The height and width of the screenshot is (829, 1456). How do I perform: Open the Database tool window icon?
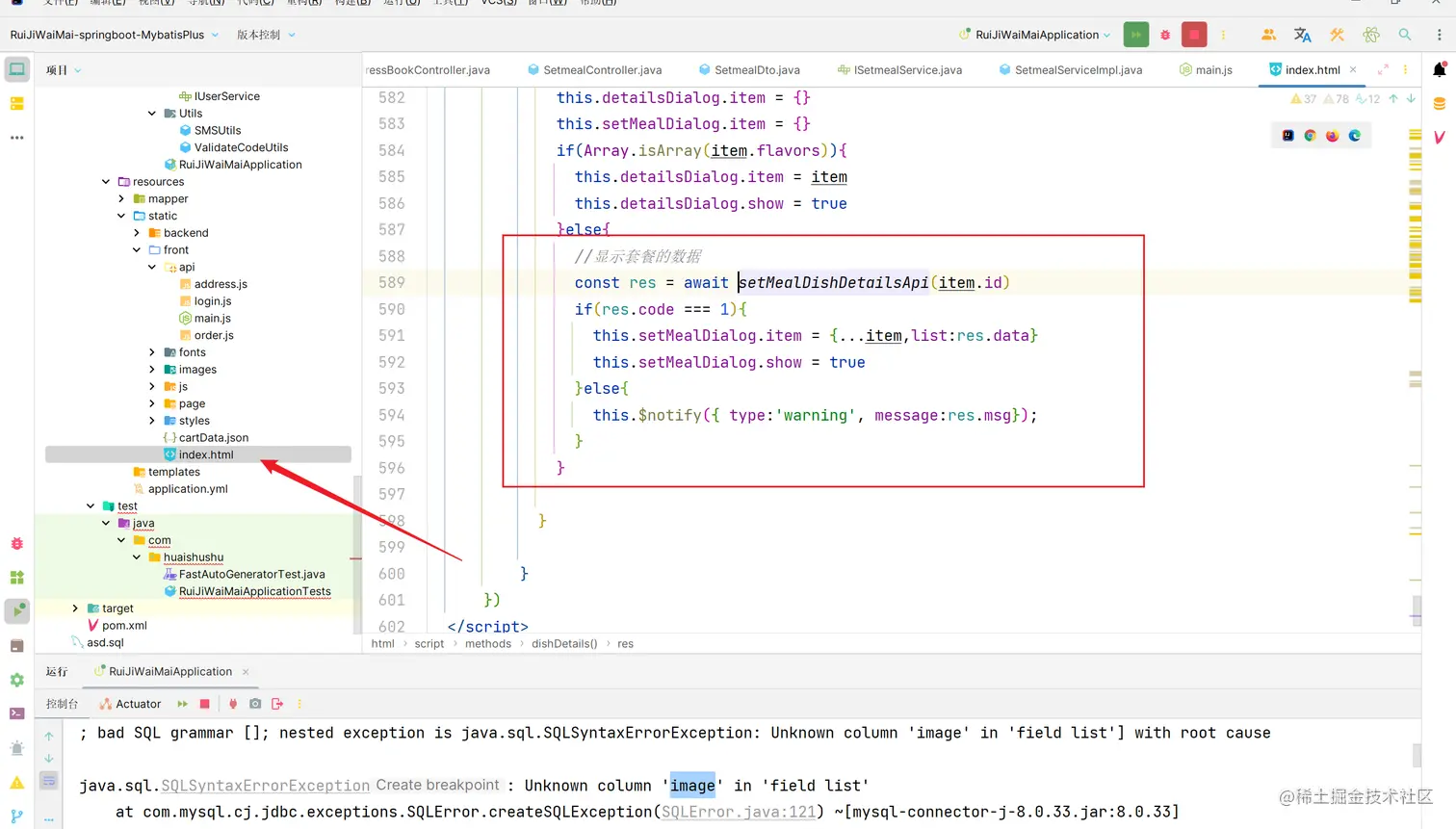point(1440,103)
